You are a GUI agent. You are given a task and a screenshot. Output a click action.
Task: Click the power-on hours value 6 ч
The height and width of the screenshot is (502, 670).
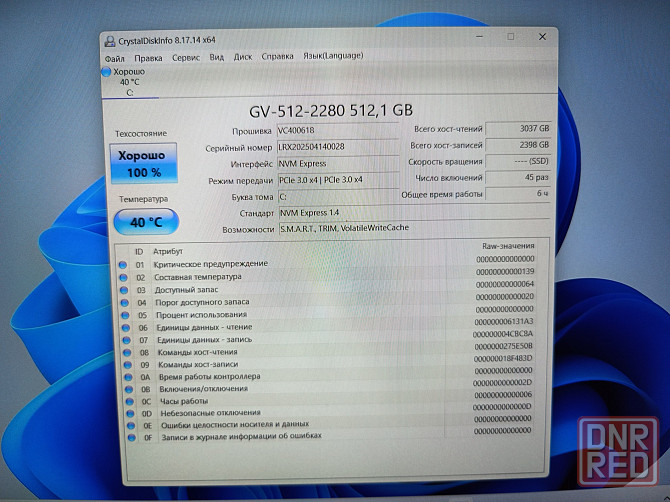coord(518,194)
